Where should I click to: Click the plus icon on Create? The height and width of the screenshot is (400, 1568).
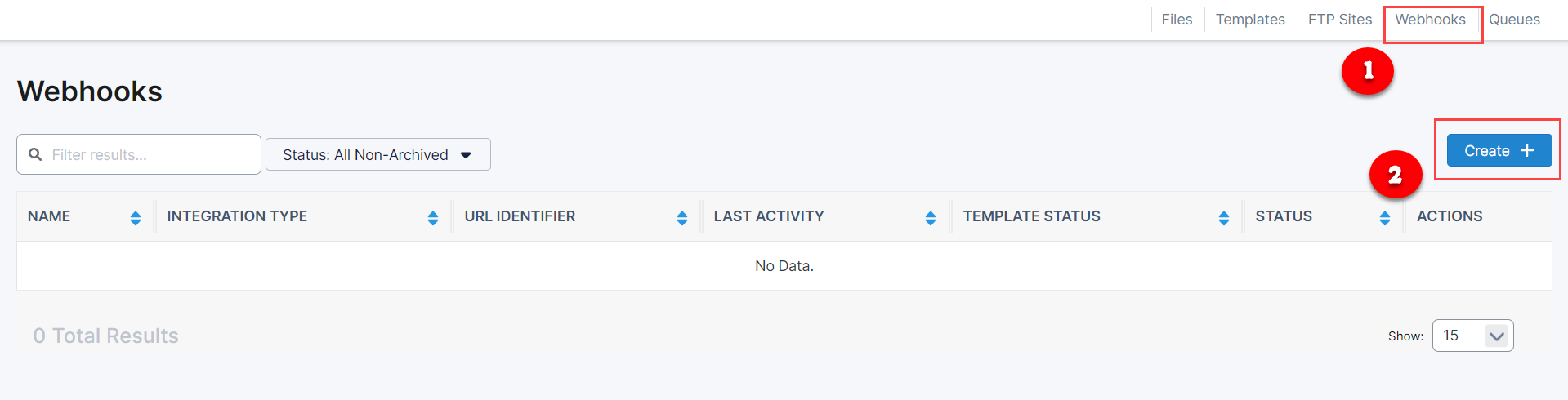1527,151
